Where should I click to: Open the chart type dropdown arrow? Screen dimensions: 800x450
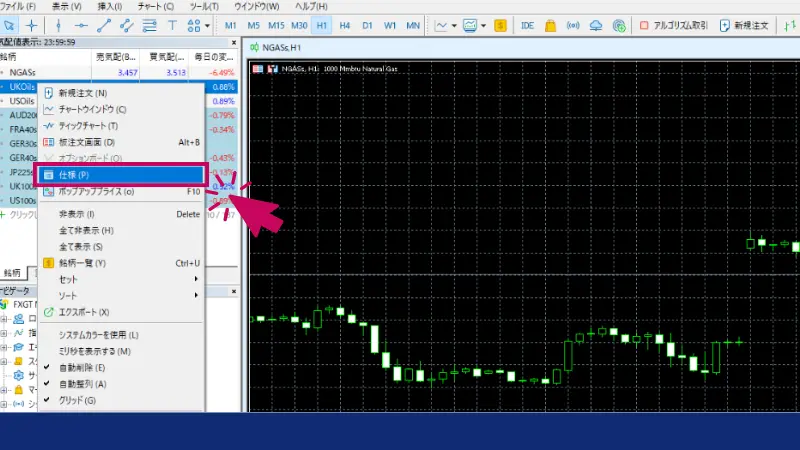point(455,25)
